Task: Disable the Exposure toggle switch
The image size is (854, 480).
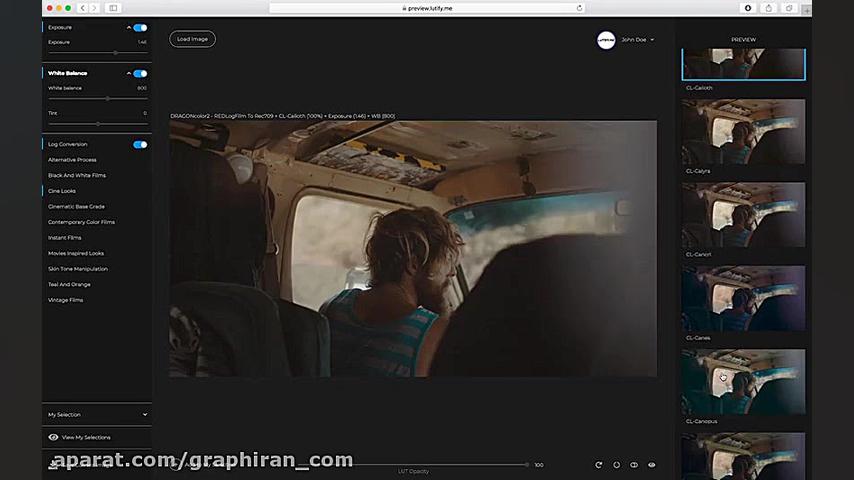Action: point(140,28)
